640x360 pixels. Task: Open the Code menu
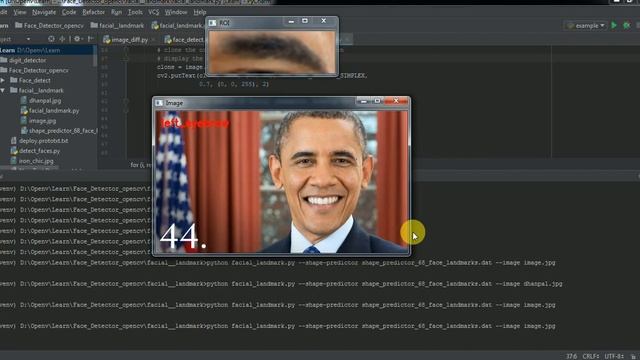(69, 12)
